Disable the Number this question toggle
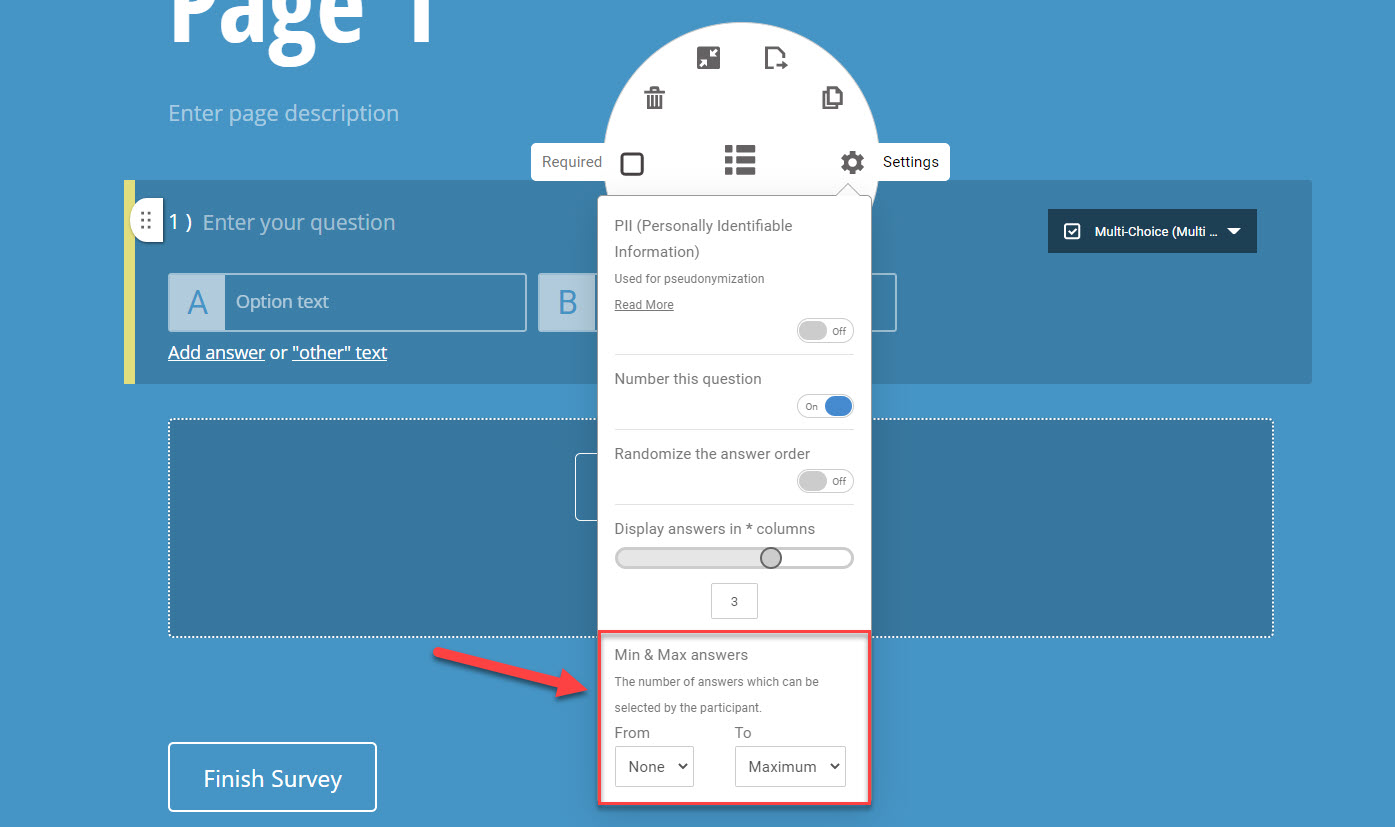Viewport: 1395px width, 827px height. point(825,406)
